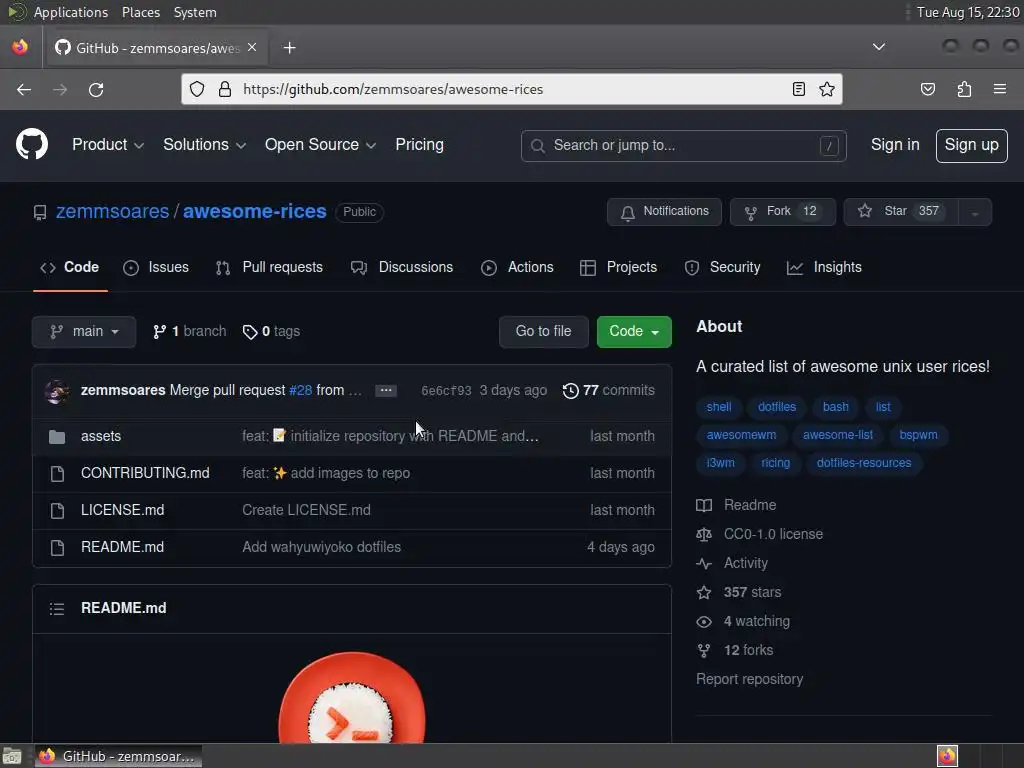This screenshot has width=1024, height=768.
Task: Open LICENSE.md file
Action: tap(122, 510)
